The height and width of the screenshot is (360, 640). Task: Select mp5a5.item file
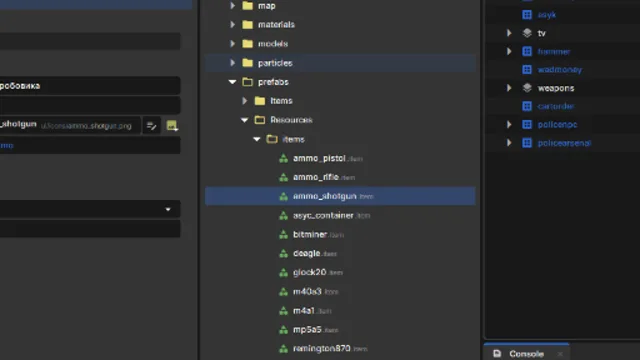pyautogui.click(x=316, y=330)
